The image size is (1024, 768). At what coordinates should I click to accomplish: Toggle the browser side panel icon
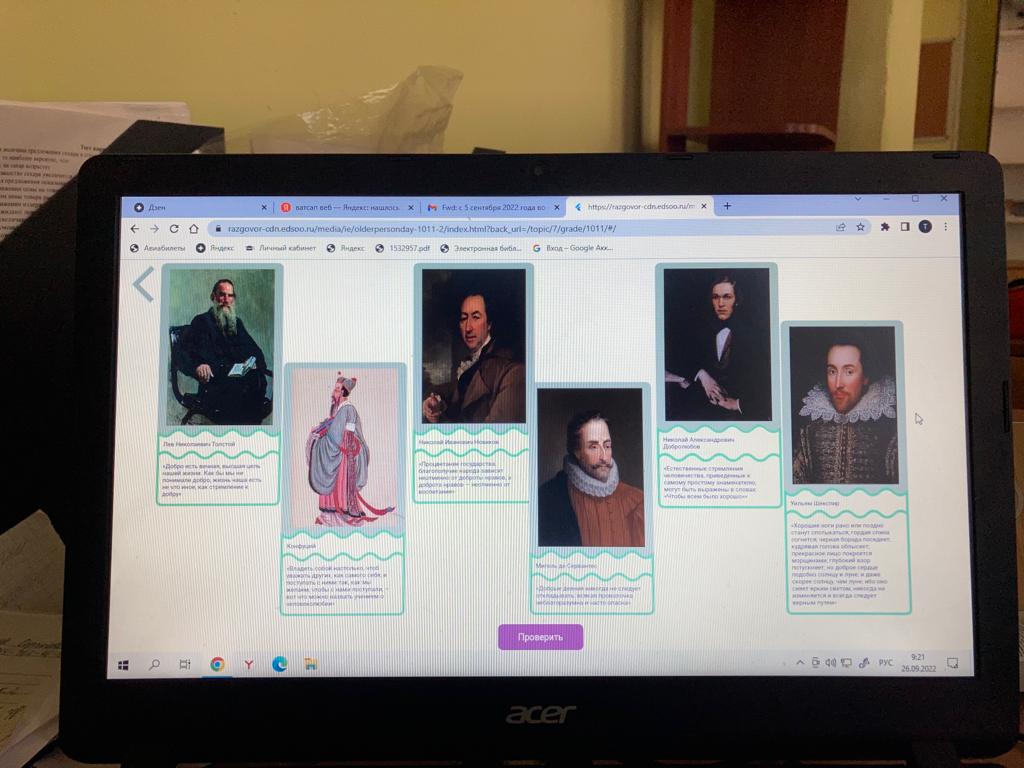pyautogui.click(x=904, y=227)
